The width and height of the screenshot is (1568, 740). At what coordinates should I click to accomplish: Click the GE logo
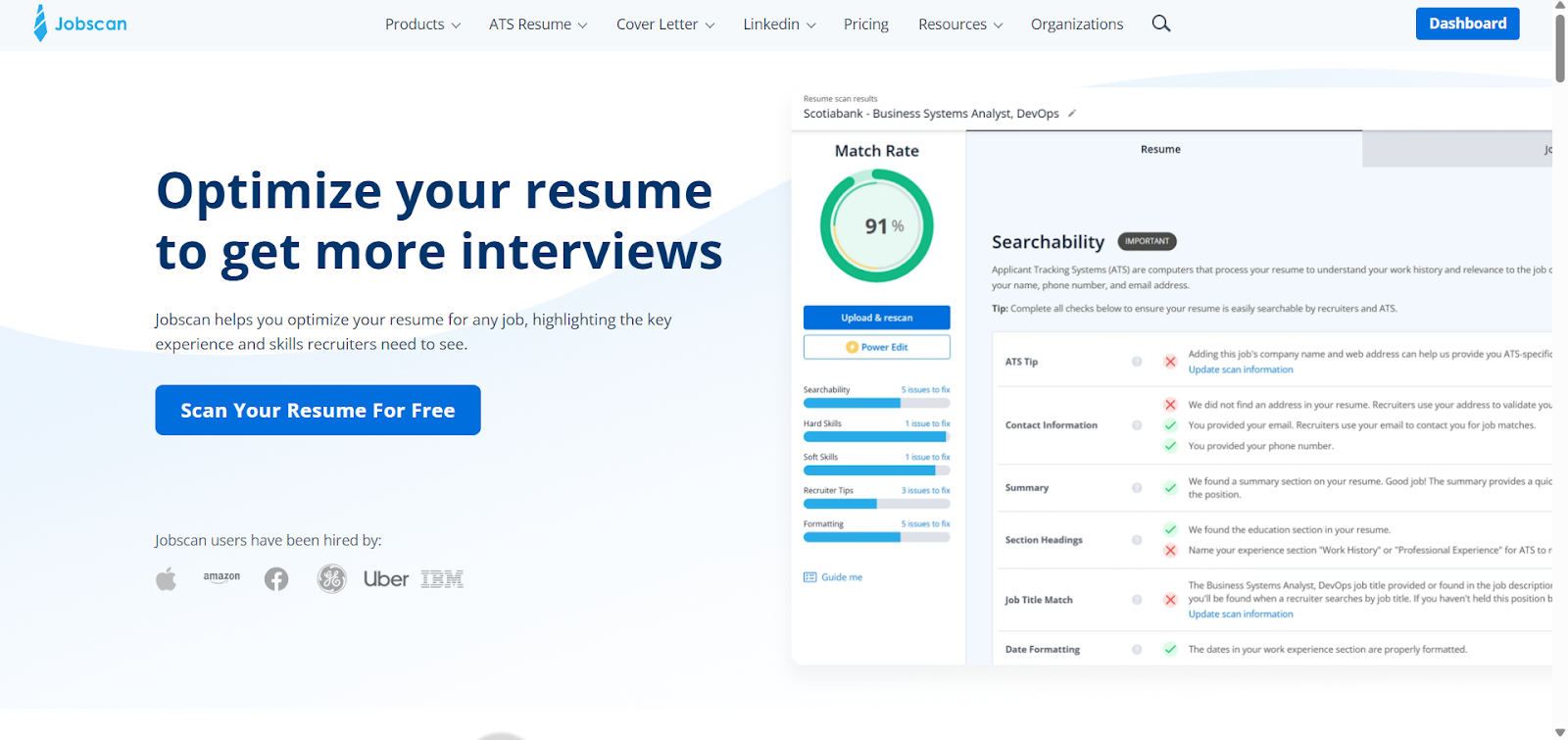click(x=331, y=579)
